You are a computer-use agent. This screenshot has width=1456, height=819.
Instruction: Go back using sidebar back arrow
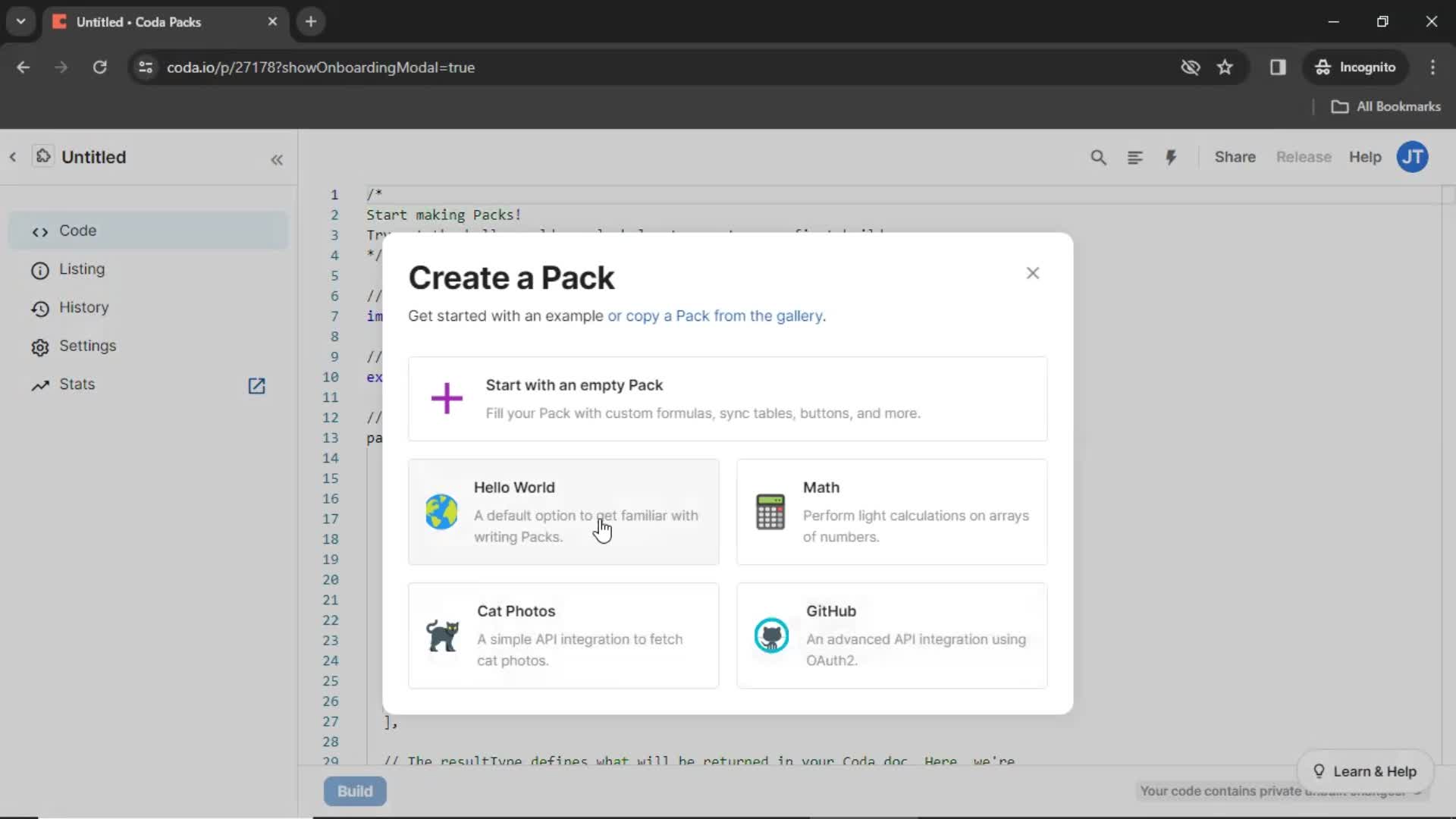click(13, 157)
